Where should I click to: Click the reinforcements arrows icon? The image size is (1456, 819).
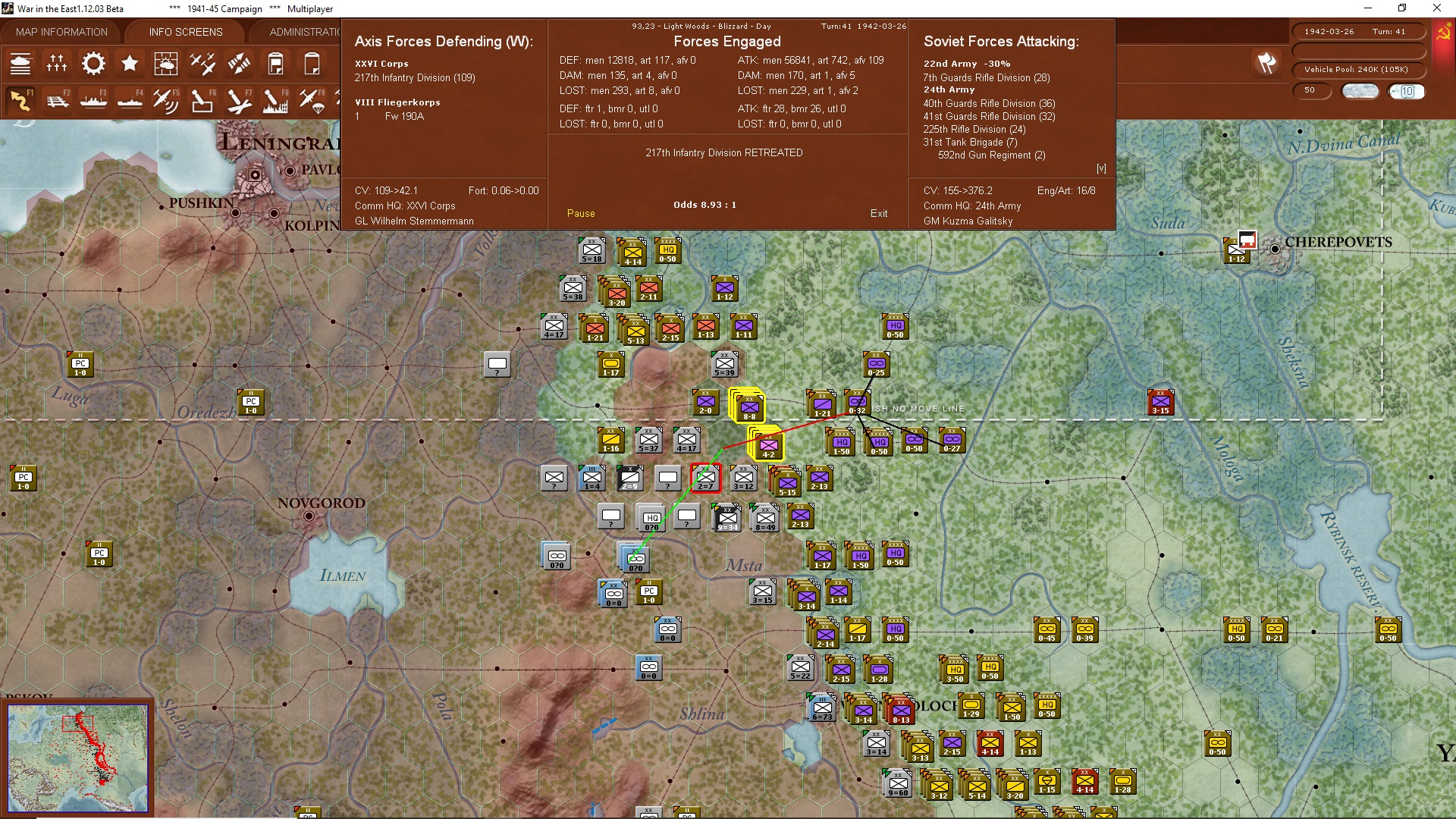pyautogui.click(x=239, y=64)
